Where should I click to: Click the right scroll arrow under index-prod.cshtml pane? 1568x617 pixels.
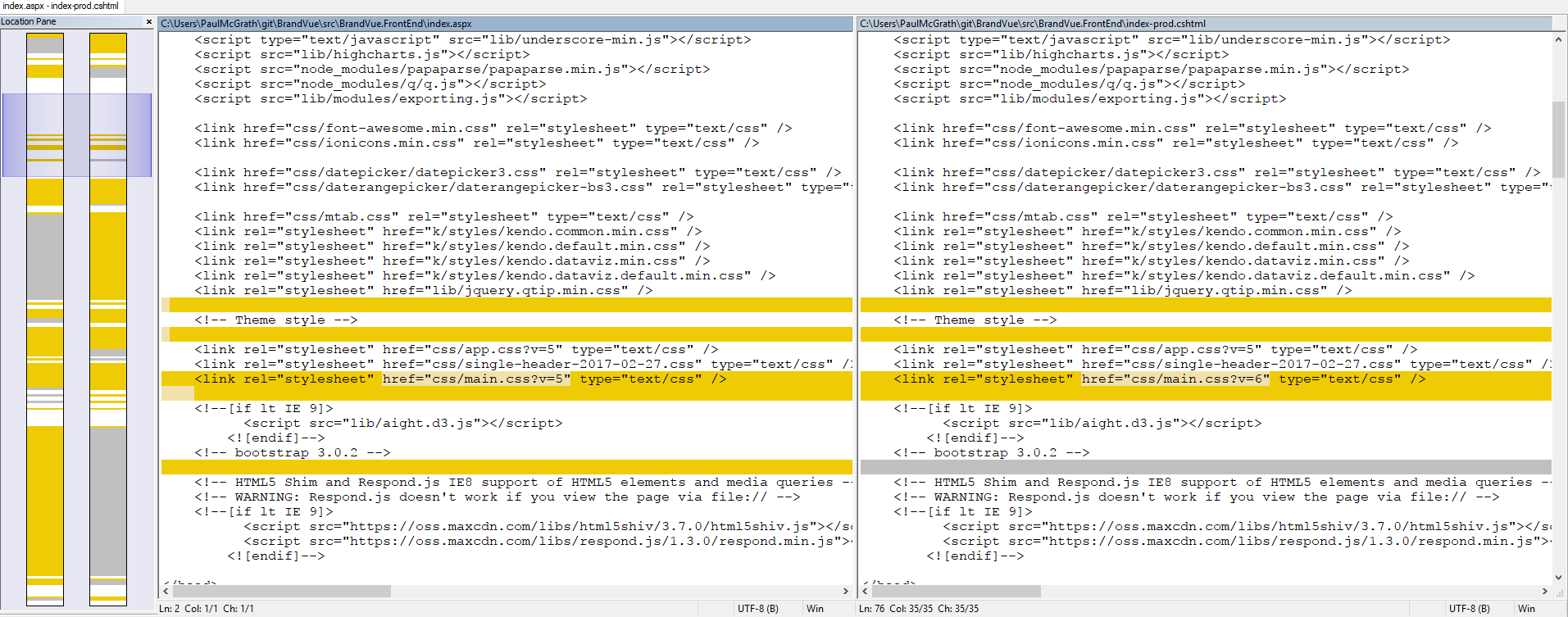pos(1545,591)
